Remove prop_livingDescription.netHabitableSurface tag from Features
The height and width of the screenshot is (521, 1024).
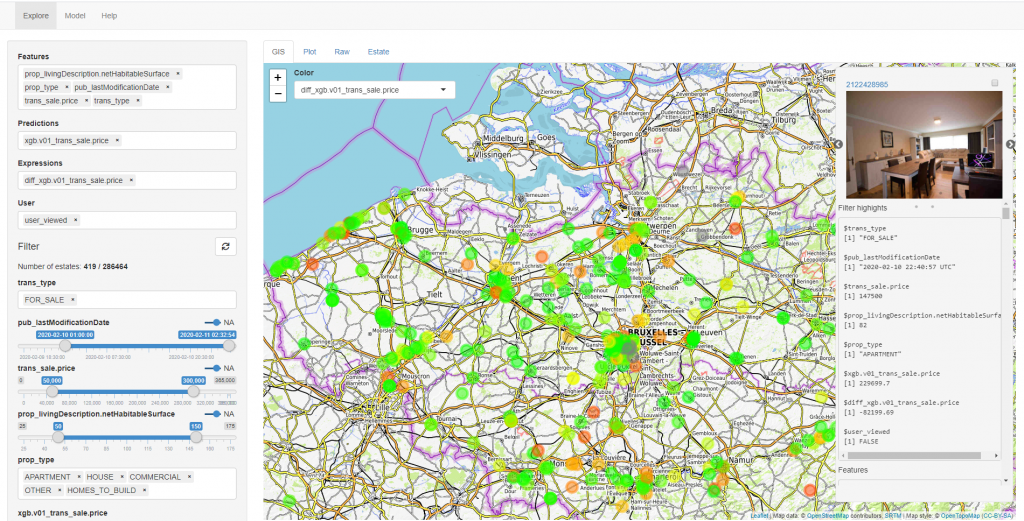point(178,74)
